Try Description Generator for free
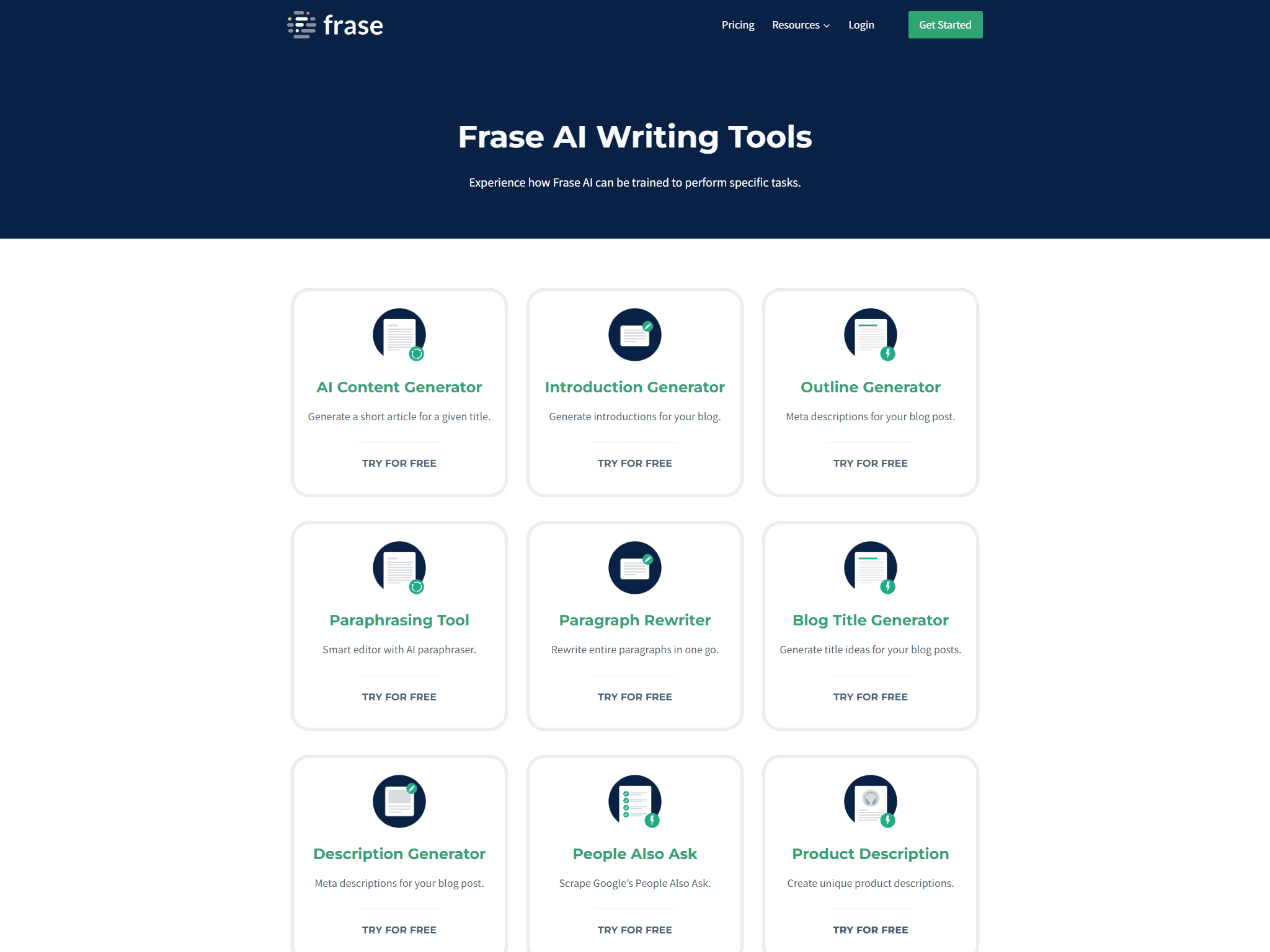 (x=399, y=930)
